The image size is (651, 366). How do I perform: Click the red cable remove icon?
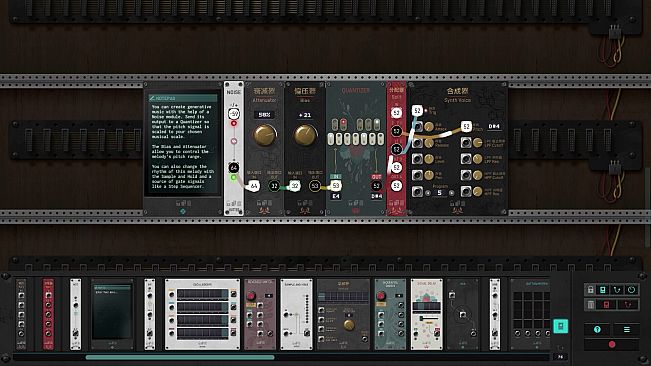pyautogui.click(x=627, y=305)
